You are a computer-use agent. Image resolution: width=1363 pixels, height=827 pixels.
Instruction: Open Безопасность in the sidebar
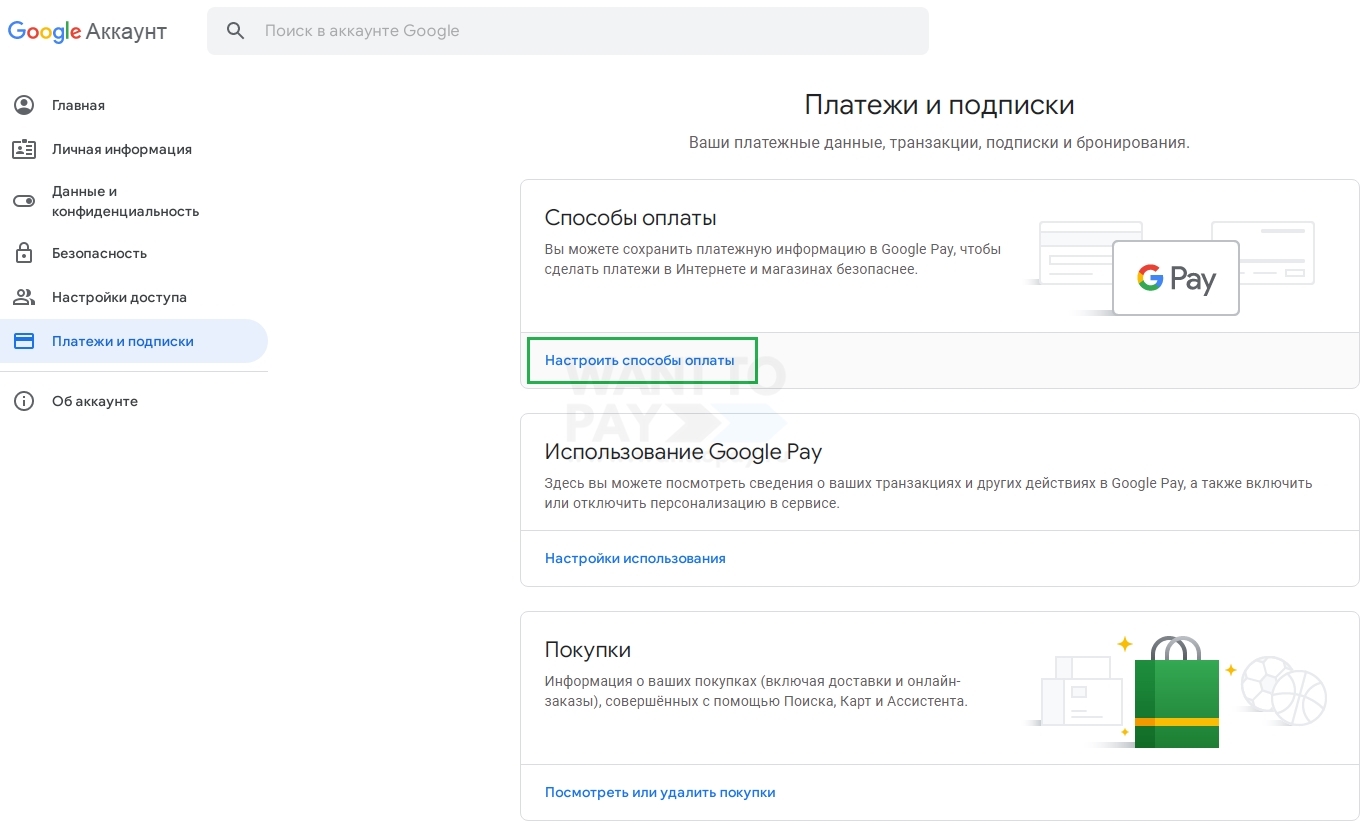[99, 253]
